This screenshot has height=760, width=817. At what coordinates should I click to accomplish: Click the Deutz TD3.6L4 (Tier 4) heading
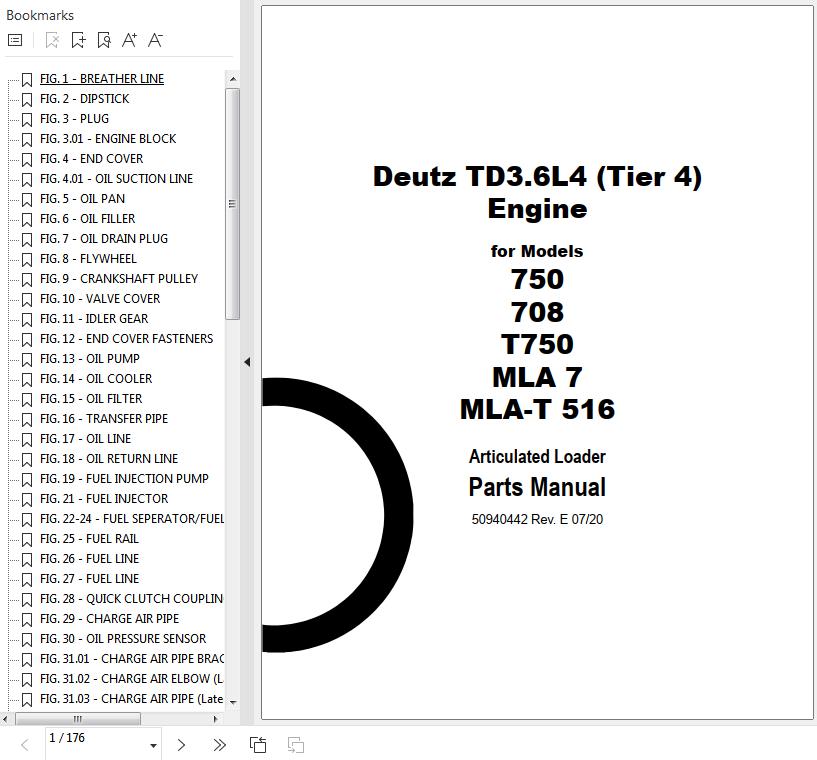(x=537, y=176)
